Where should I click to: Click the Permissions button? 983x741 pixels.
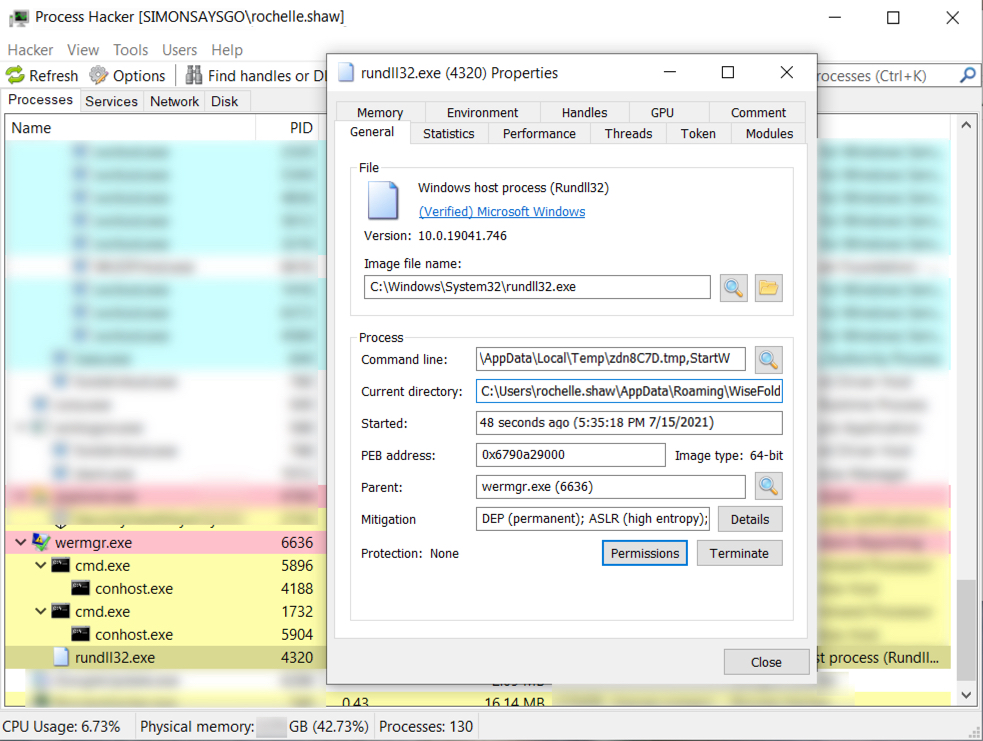[x=644, y=553]
